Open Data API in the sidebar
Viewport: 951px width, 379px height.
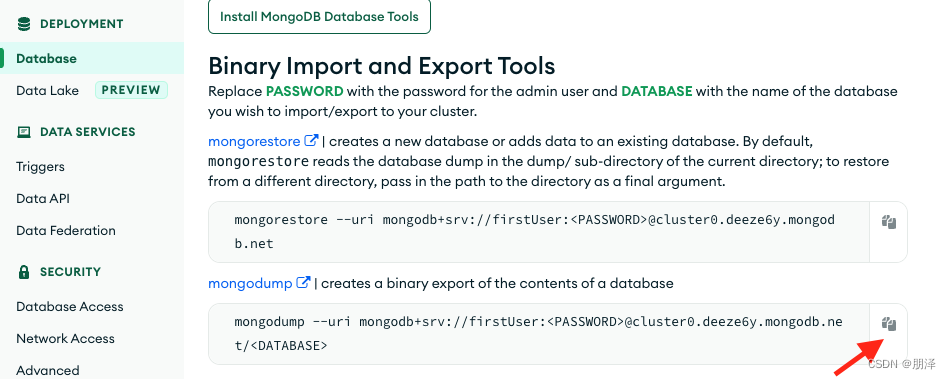pos(43,198)
